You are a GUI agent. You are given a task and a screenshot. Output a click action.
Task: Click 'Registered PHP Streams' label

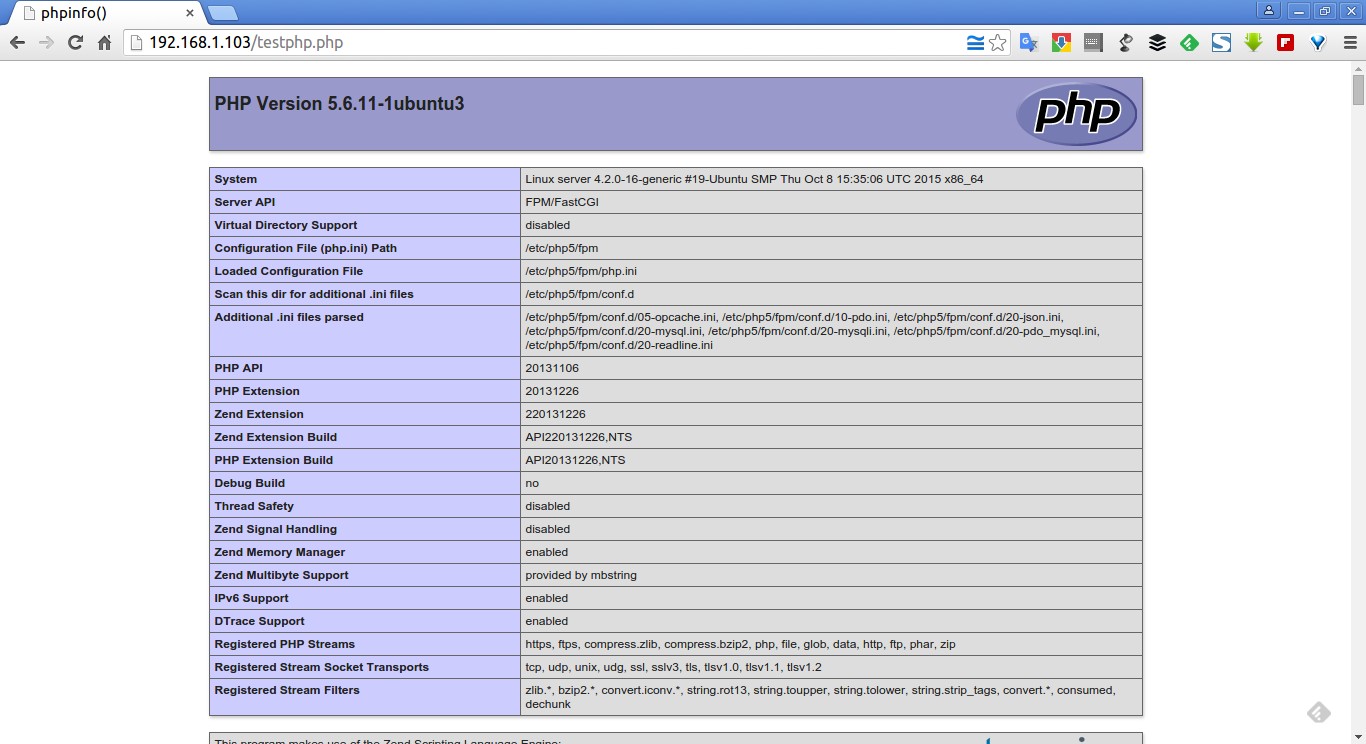[x=284, y=644]
